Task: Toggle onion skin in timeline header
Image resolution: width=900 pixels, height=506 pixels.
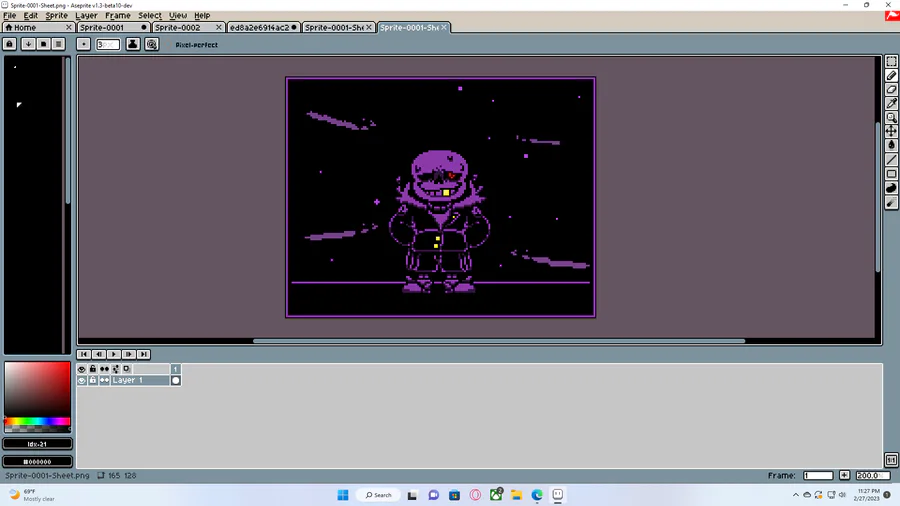Action: point(127,369)
